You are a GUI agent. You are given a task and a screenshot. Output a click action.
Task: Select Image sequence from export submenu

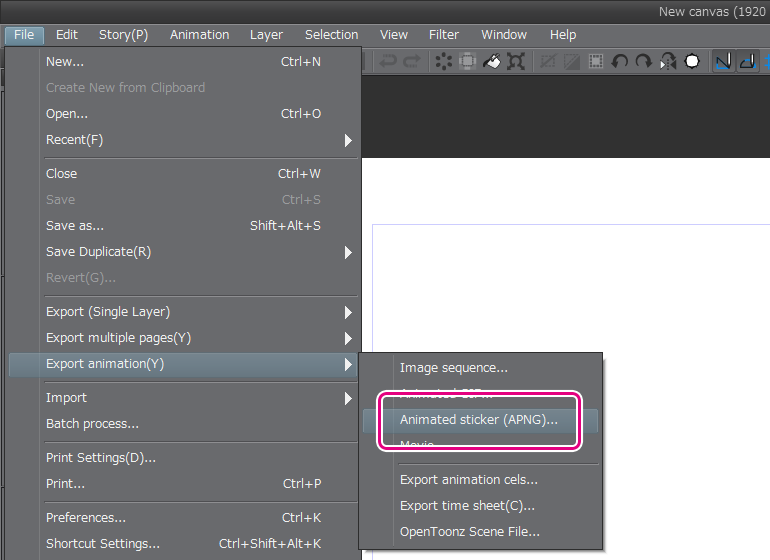tap(454, 368)
